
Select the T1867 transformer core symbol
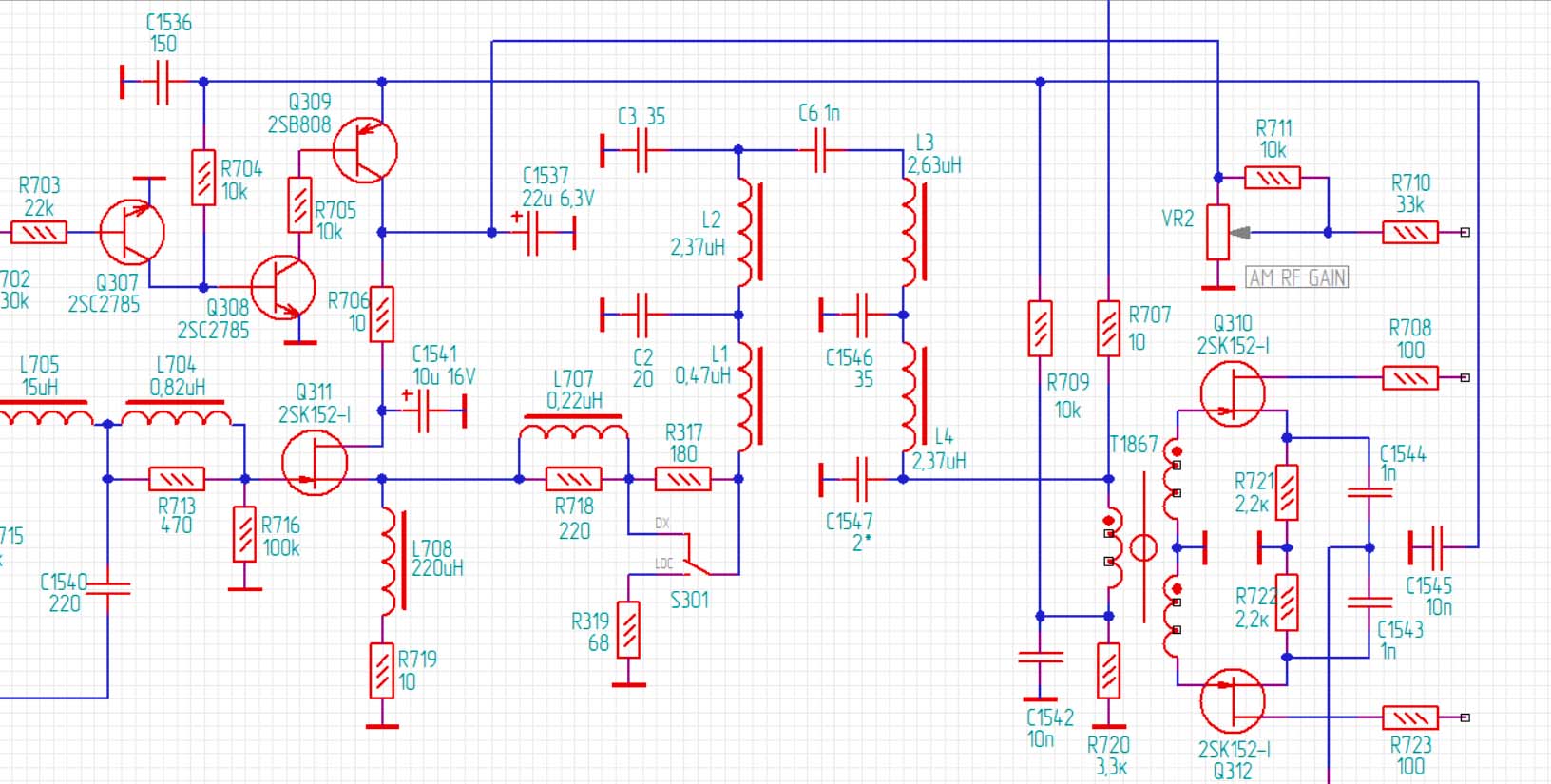coord(1143,547)
